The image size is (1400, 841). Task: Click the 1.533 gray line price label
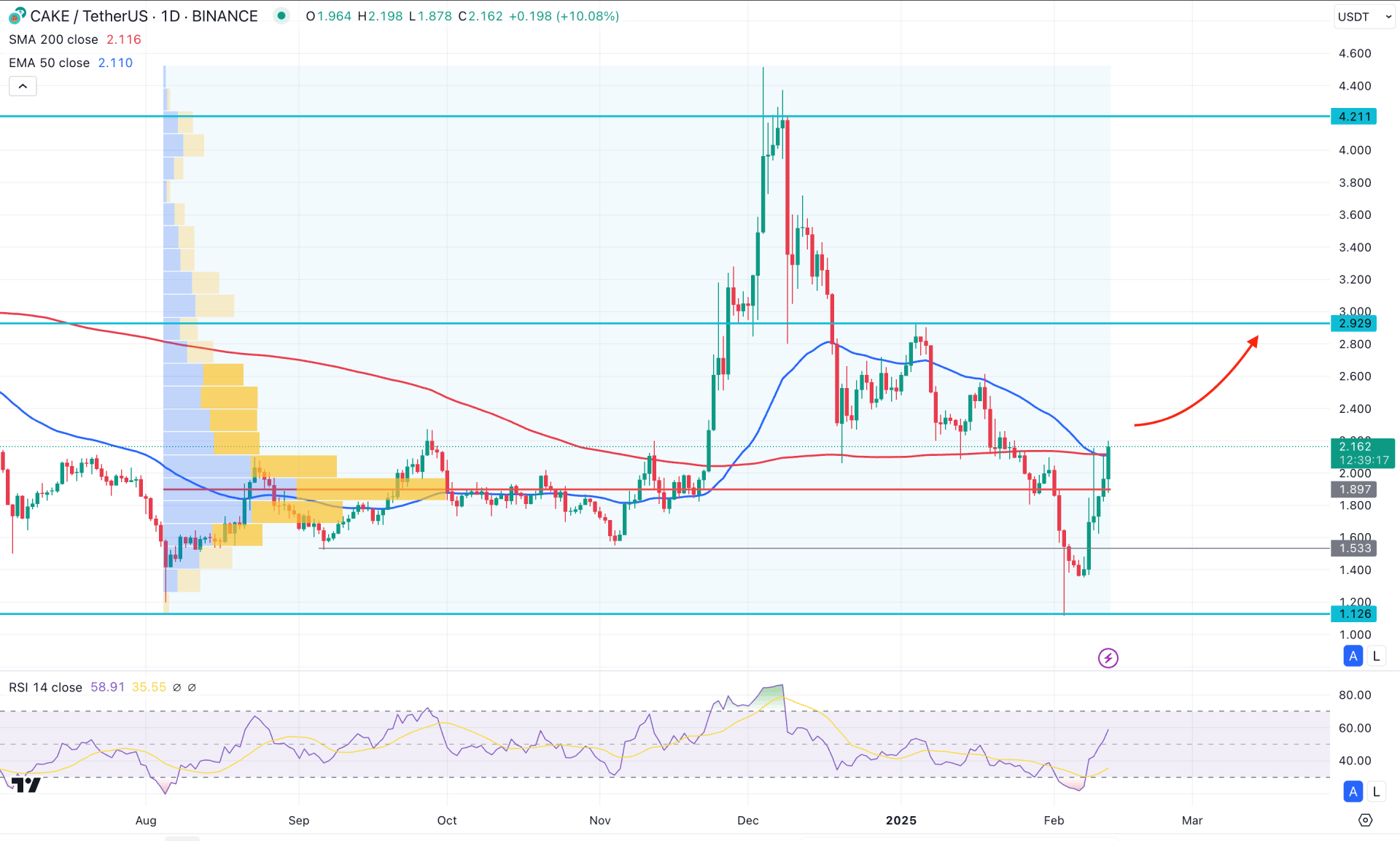point(1354,548)
